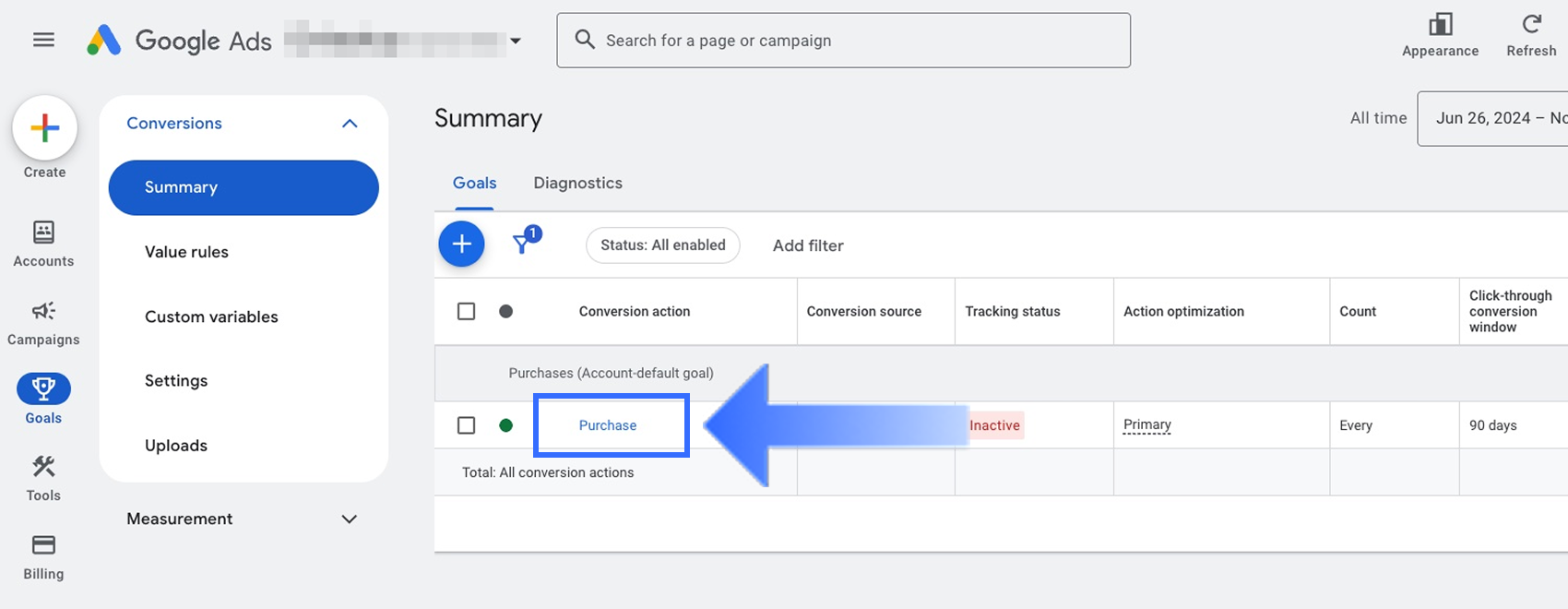Open Billing card icon
Image resolution: width=1568 pixels, height=609 pixels.
[43, 545]
